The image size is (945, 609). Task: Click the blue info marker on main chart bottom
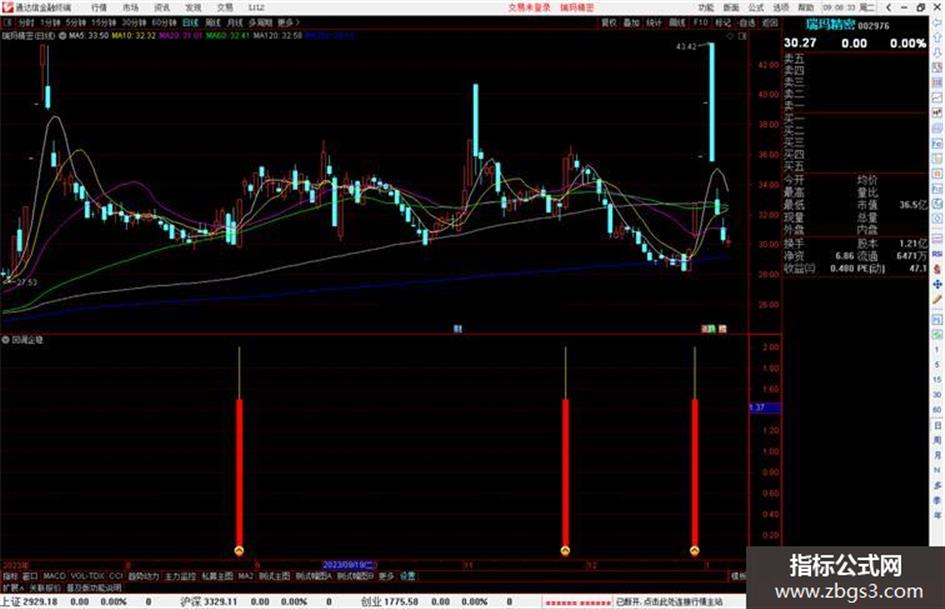click(x=457, y=329)
